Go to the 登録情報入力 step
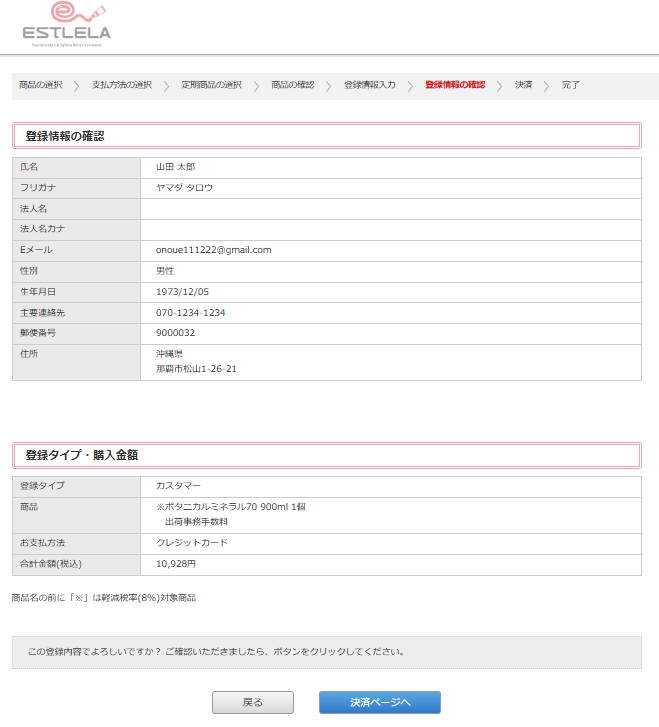The height and width of the screenshot is (727, 659). 370,86
